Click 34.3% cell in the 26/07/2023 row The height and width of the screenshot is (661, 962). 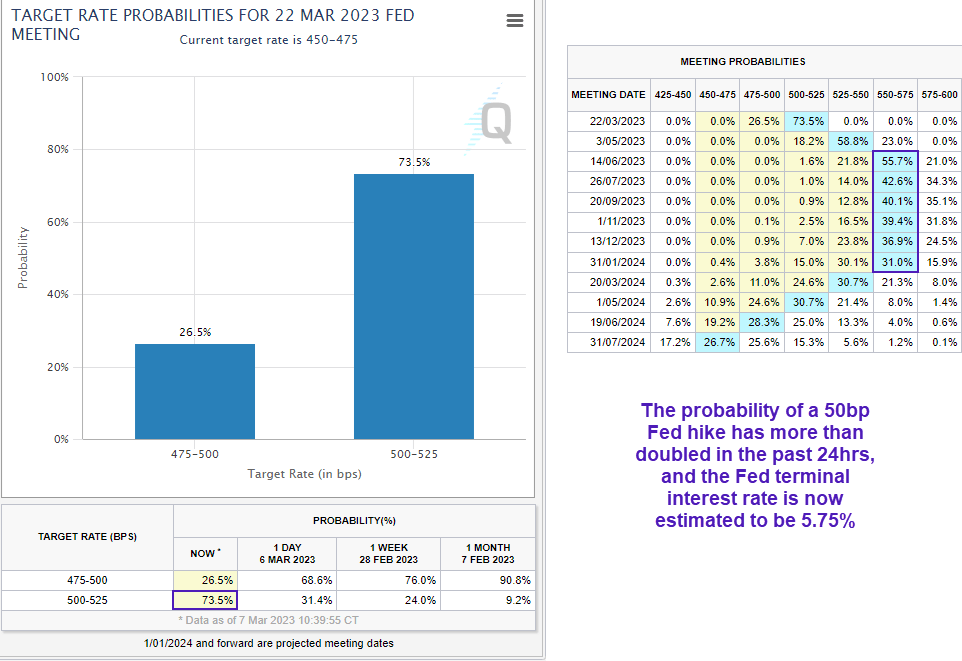[x=939, y=182]
